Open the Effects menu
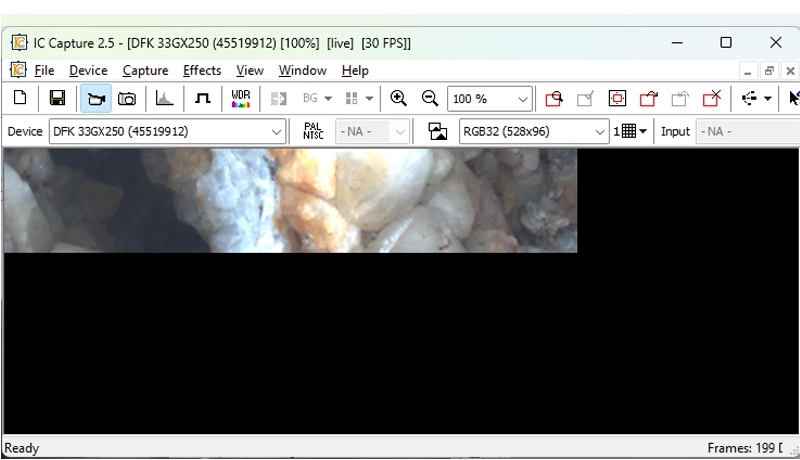 pyautogui.click(x=202, y=70)
